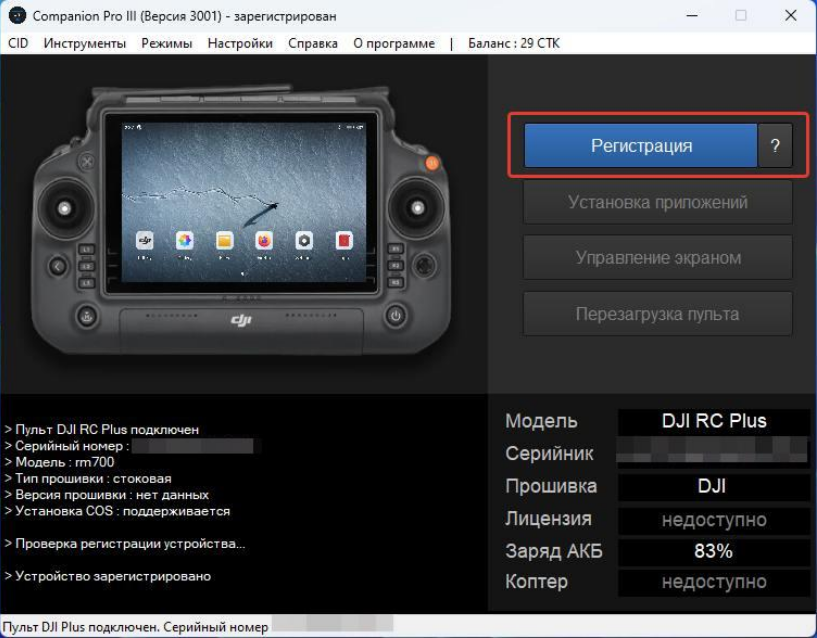The image size is (817, 638).
Task: Close the Companion Pro III window
Action: click(x=791, y=16)
